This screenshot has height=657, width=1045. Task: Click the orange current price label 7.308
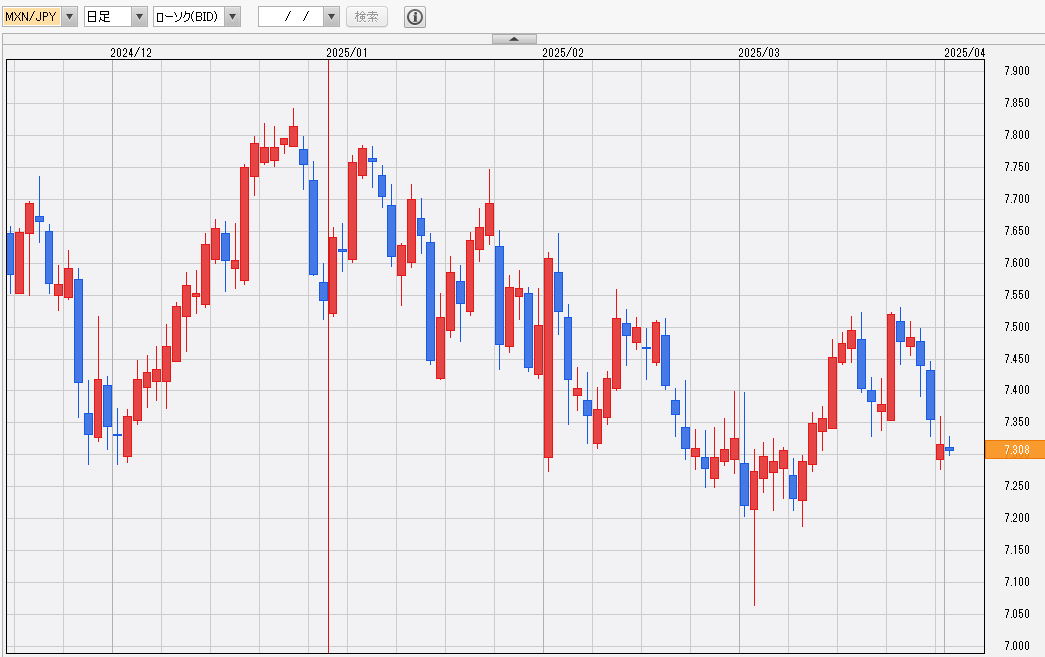(x=1014, y=450)
